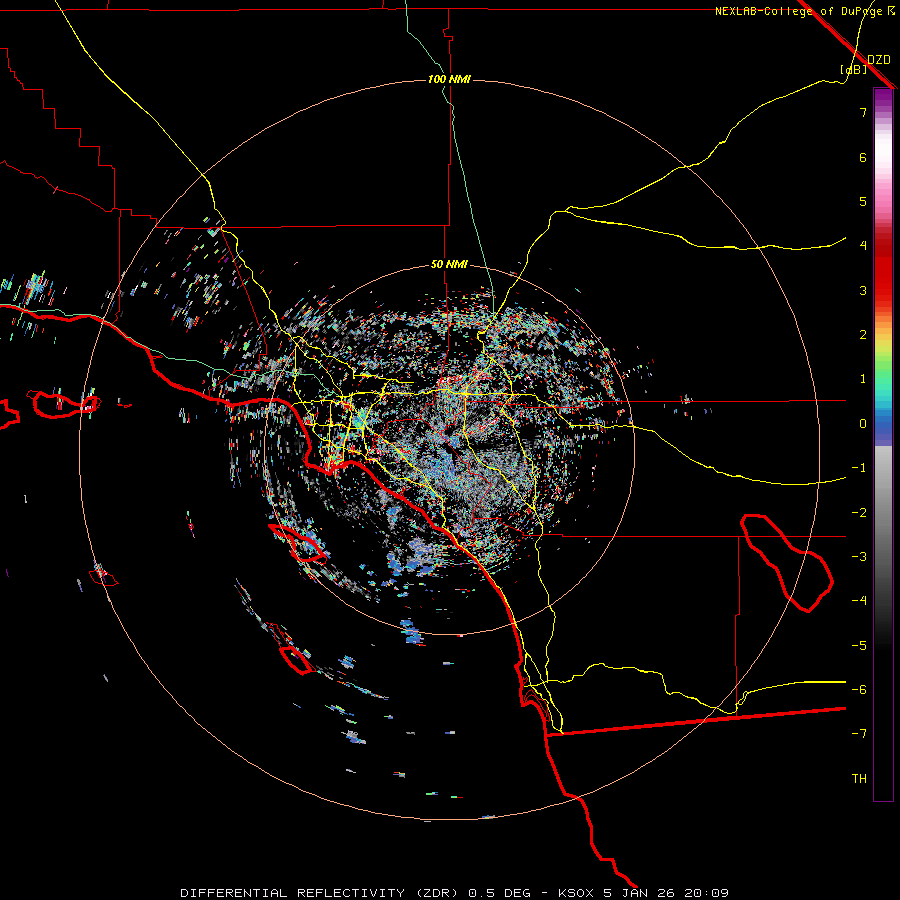Click the -6 value on the color scale
The image size is (900, 900).
tap(859, 690)
